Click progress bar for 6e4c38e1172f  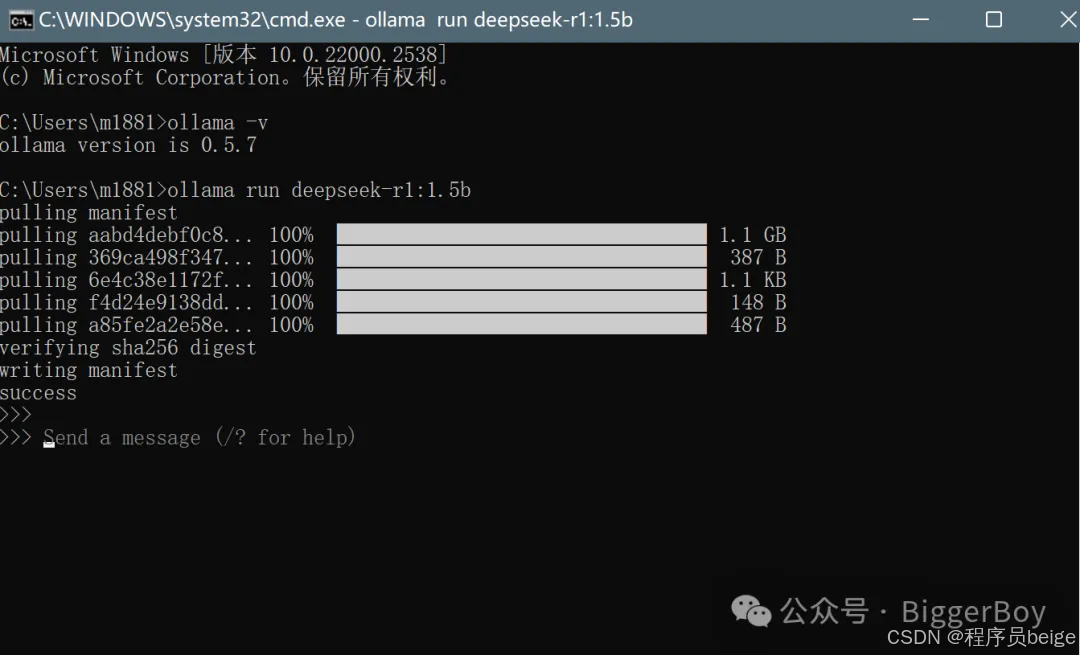(x=521, y=280)
